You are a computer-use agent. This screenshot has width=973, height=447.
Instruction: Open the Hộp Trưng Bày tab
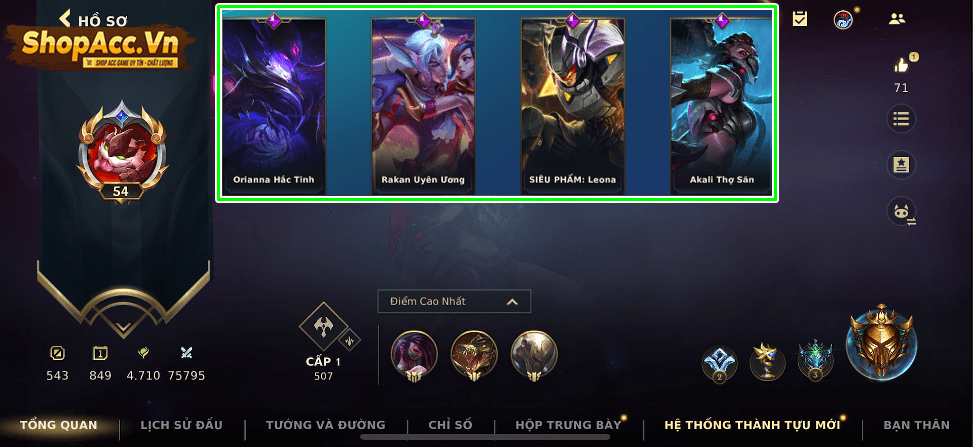(568, 425)
